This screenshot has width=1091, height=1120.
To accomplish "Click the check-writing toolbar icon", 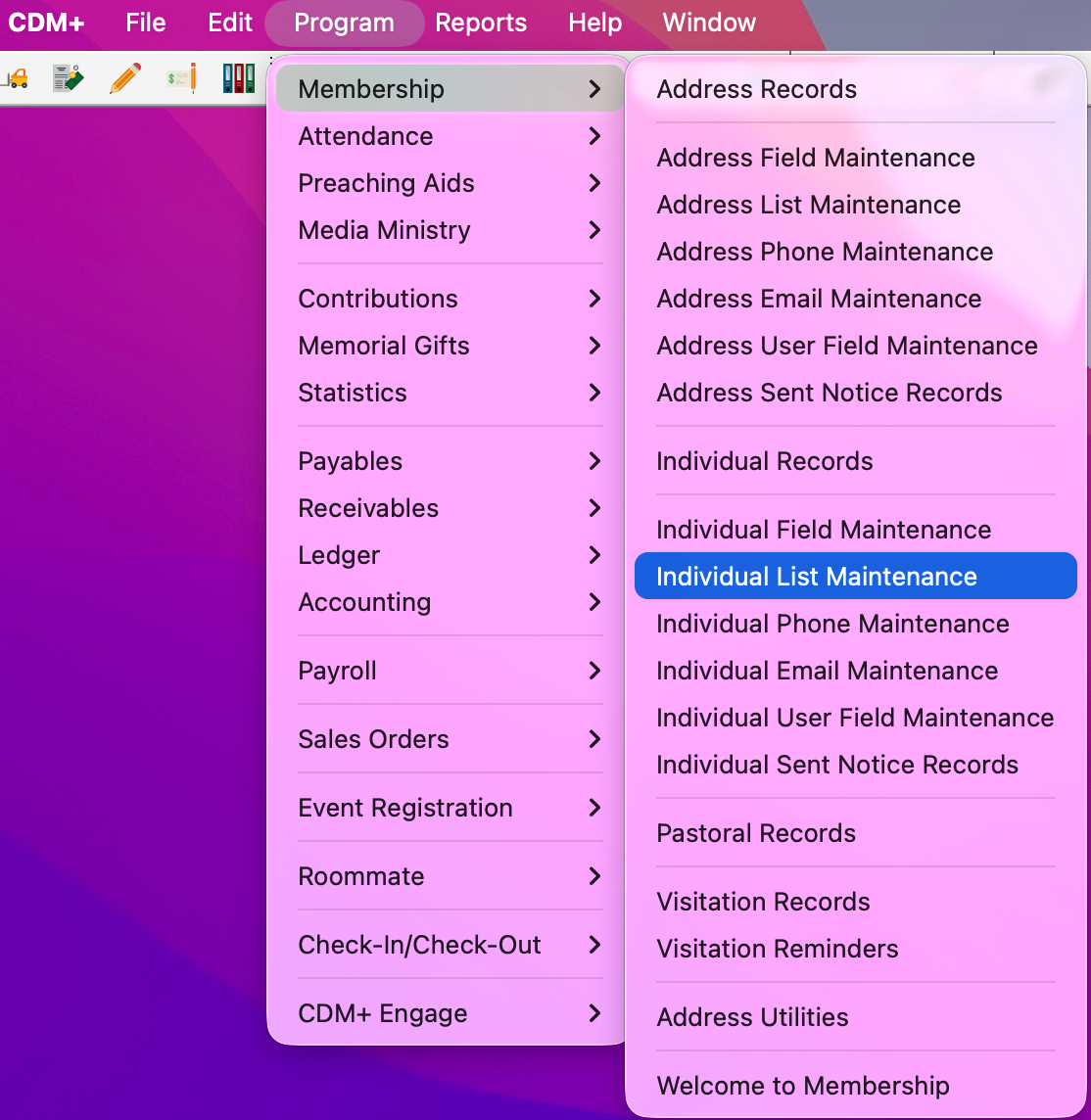I will point(181,78).
